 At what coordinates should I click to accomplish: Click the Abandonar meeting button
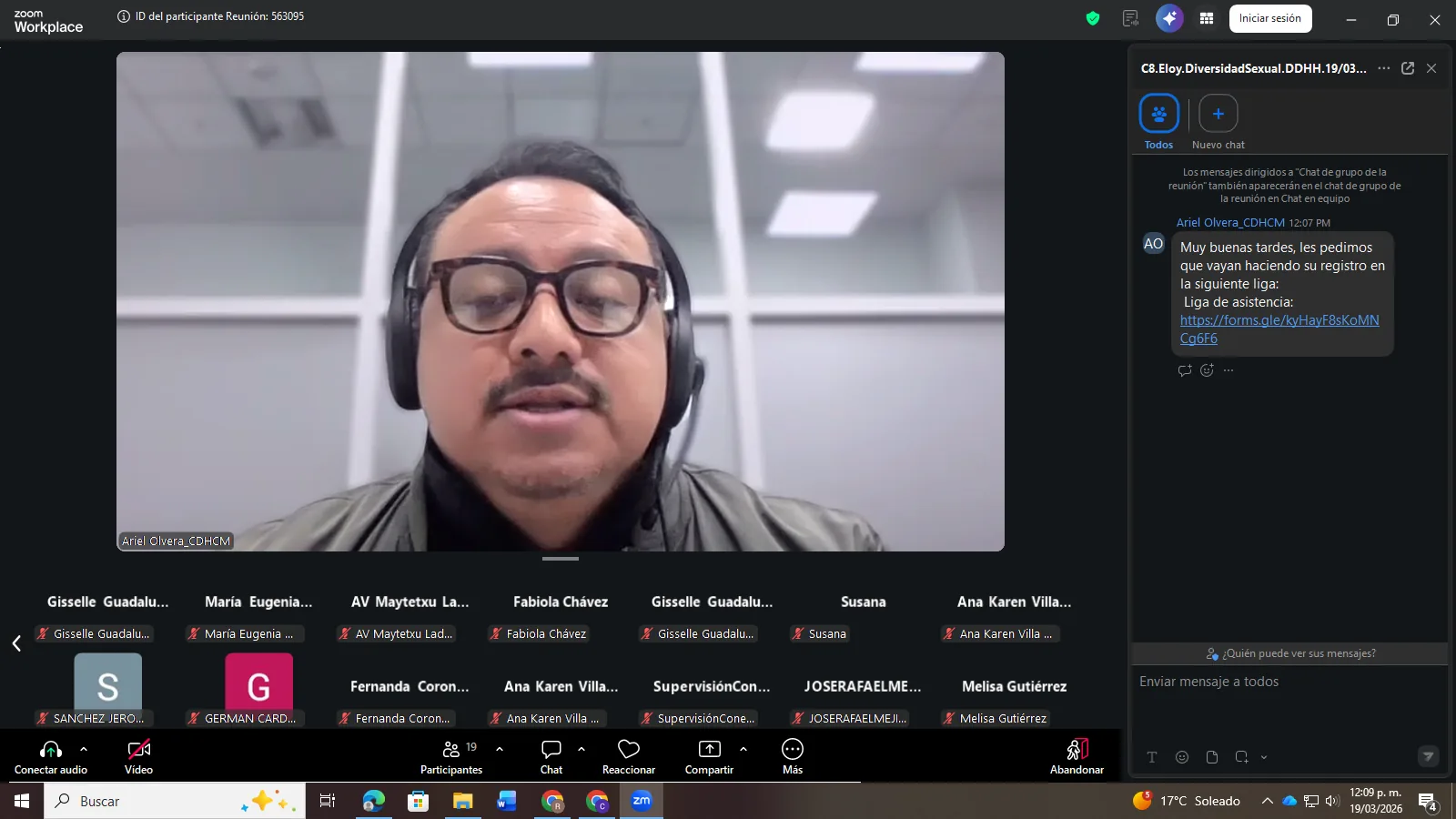point(1077,756)
